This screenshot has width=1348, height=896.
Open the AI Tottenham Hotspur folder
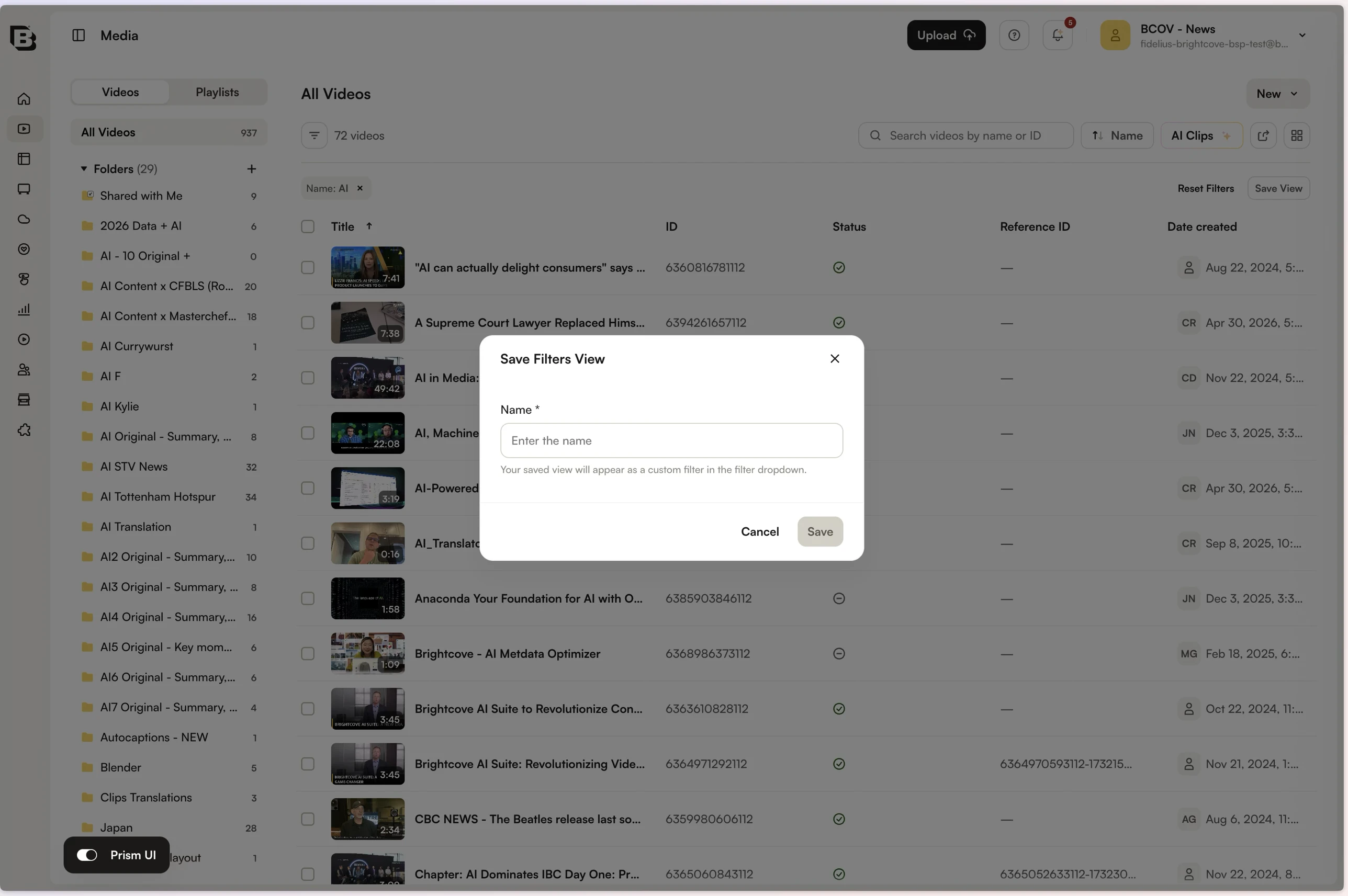[x=168, y=496]
